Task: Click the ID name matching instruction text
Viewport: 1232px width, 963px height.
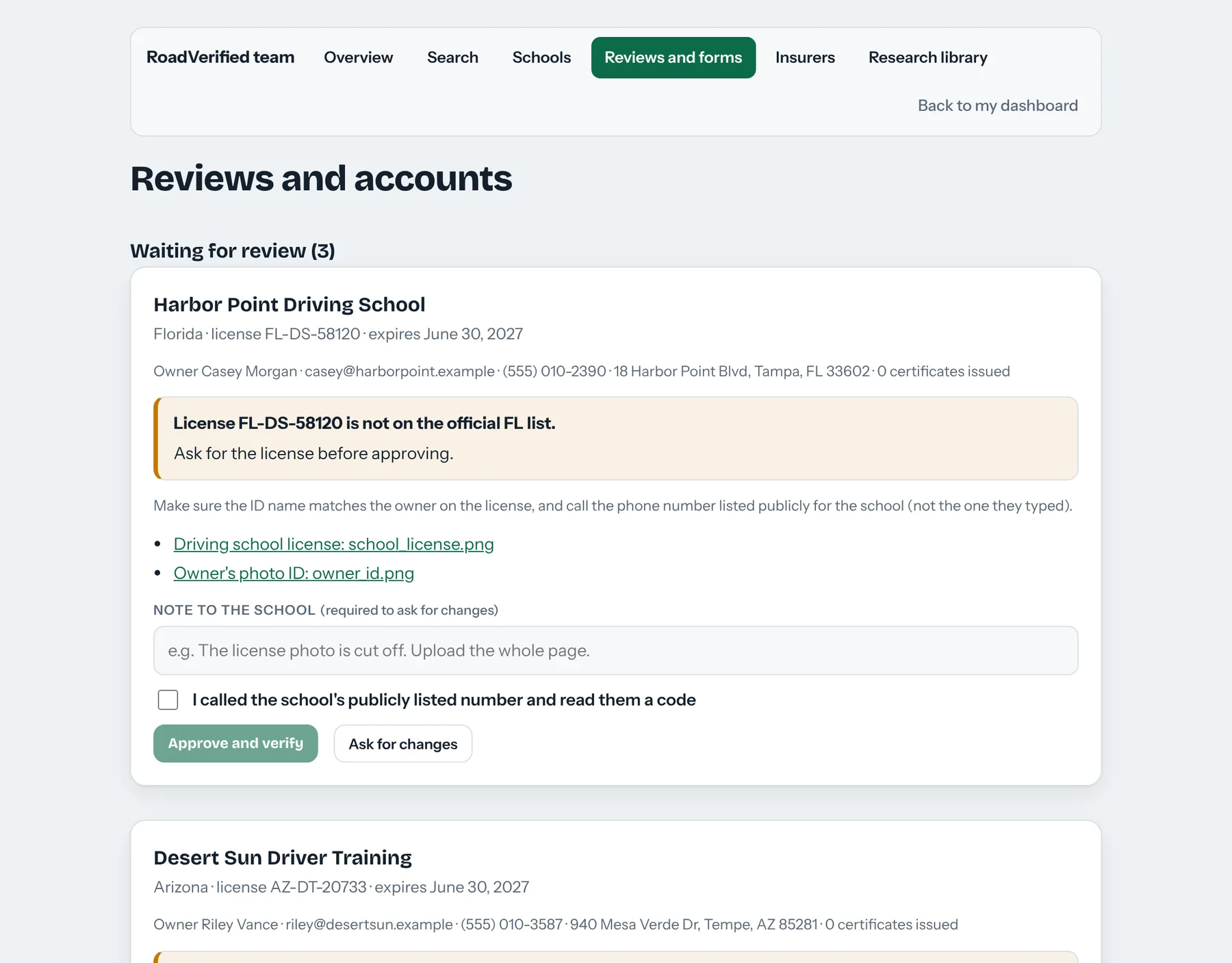Action: pos(613,506)
